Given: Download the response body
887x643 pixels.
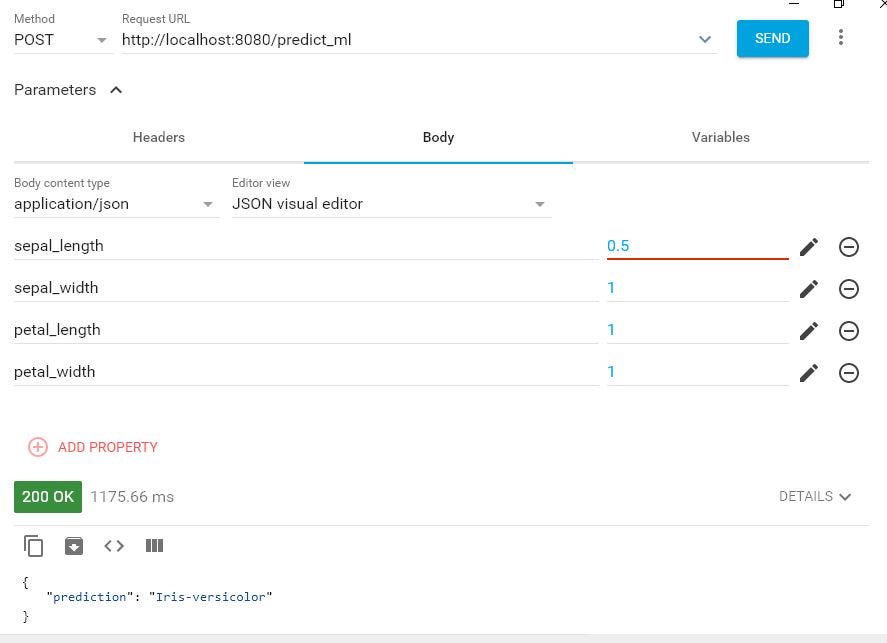Looking at the screenshot, I should (x=74, y=546).
